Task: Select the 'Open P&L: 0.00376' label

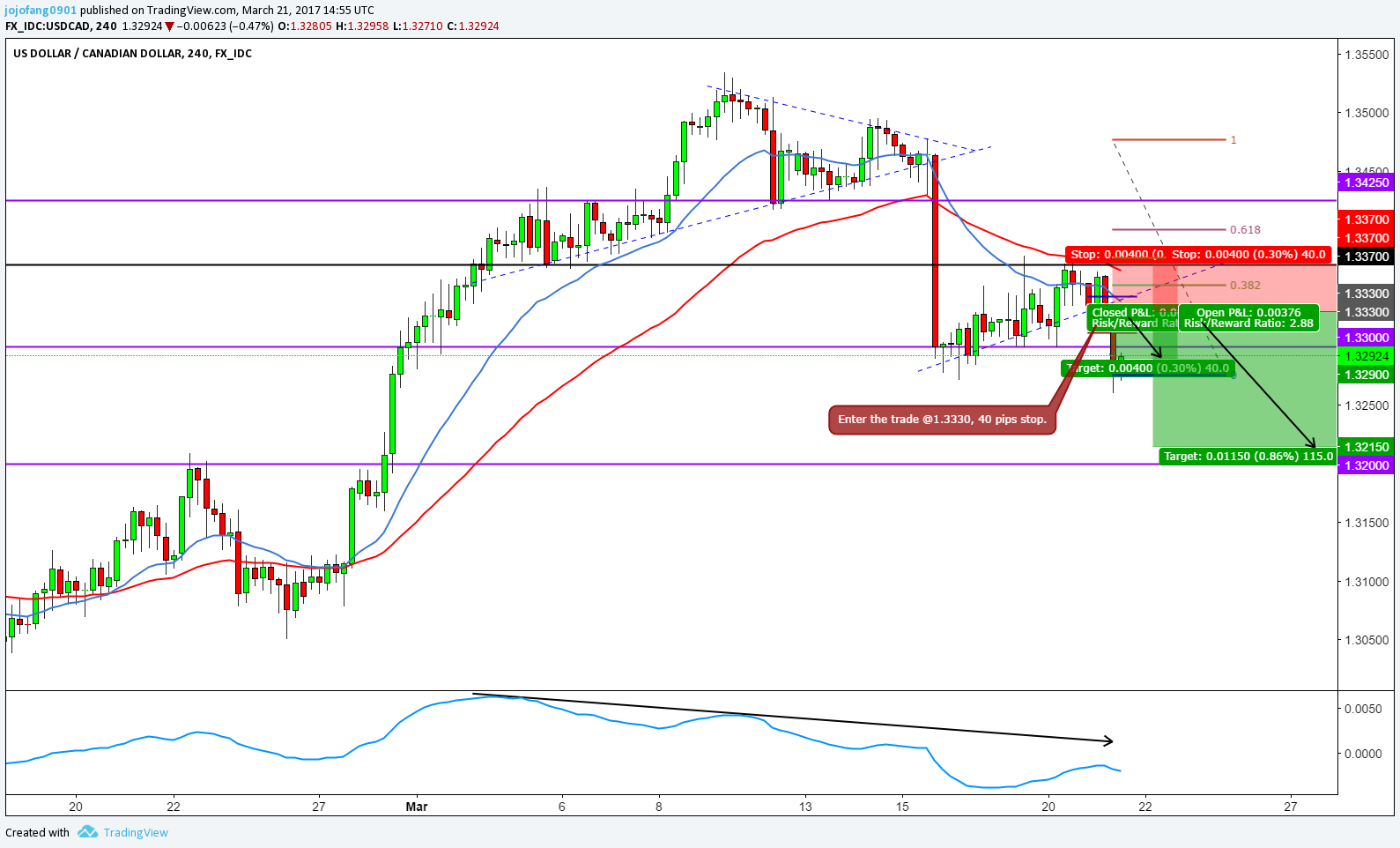Action: pos(1248,317)
